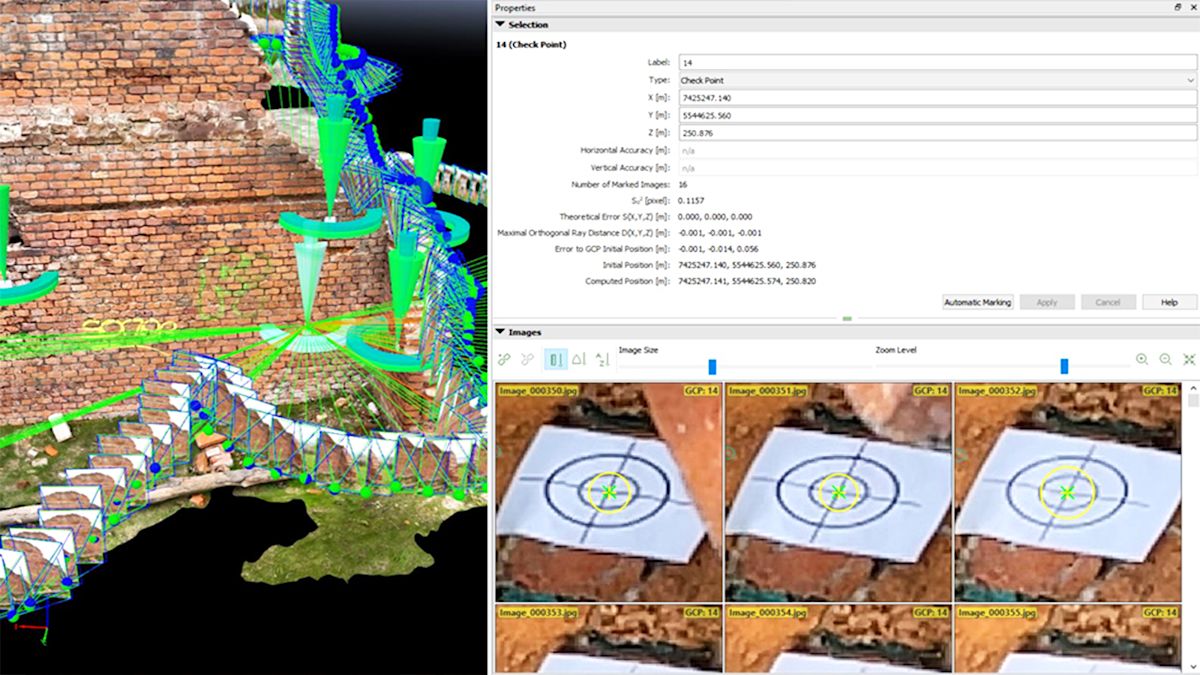1200x675 pixels.
Task: Collapse the Images section header
Action: coord(500,330)
